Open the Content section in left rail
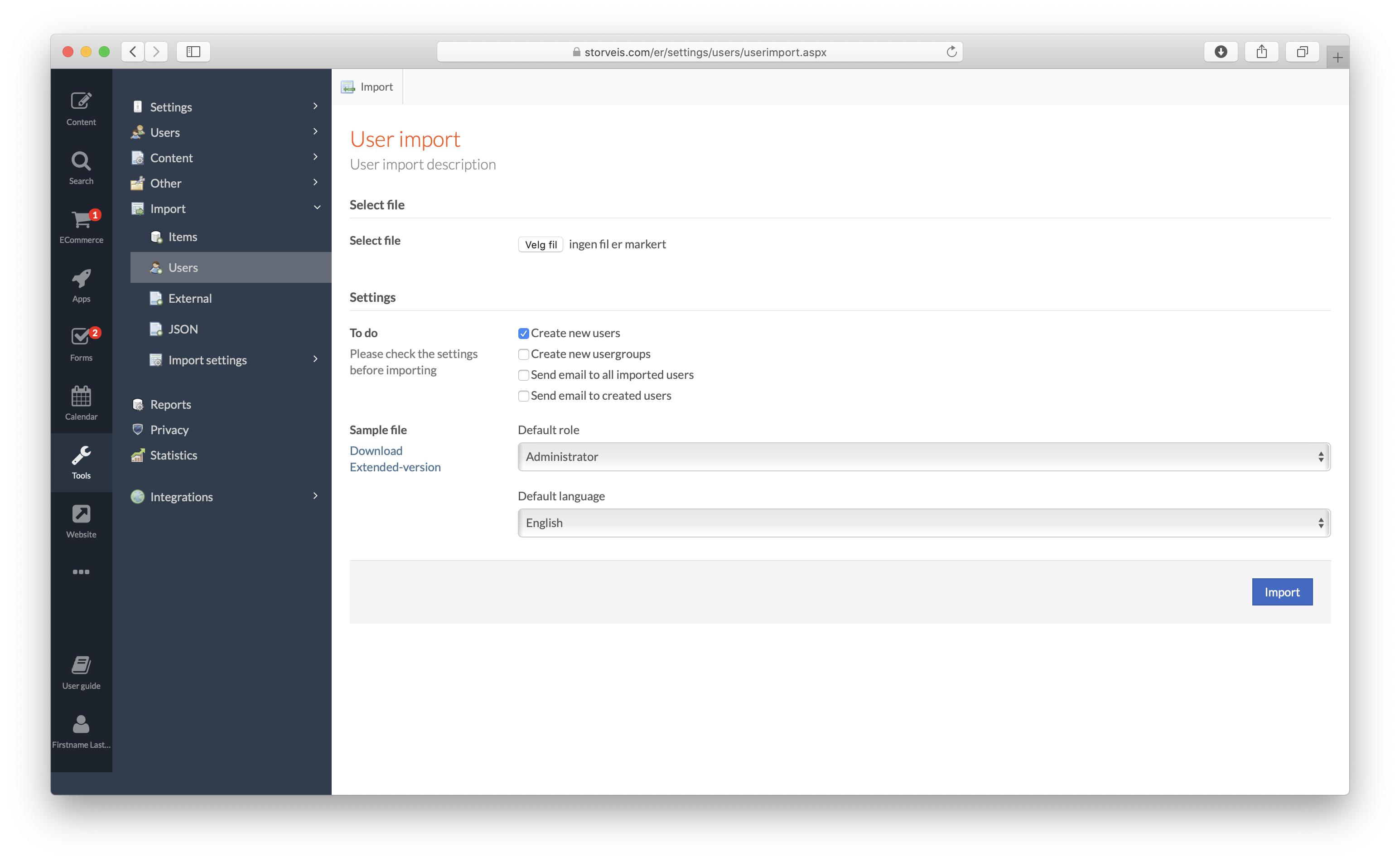Screen dimensions: 1400x862 click(x=81, y=108)
